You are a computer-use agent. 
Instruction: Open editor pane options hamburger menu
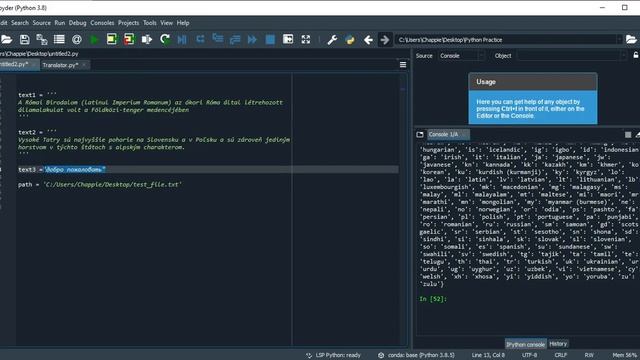coord(403,65)
